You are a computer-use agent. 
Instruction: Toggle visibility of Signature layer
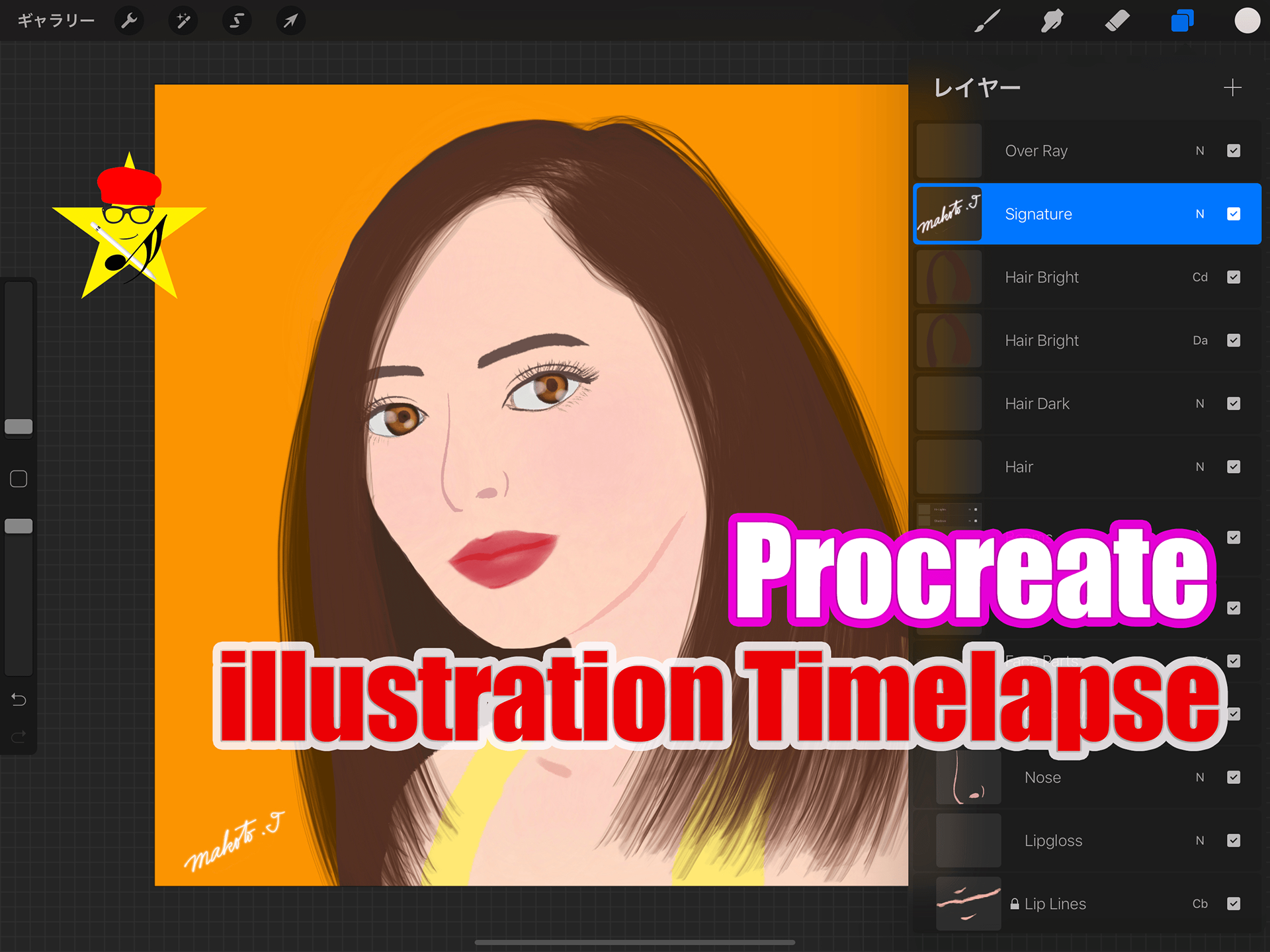[1234, 214]
